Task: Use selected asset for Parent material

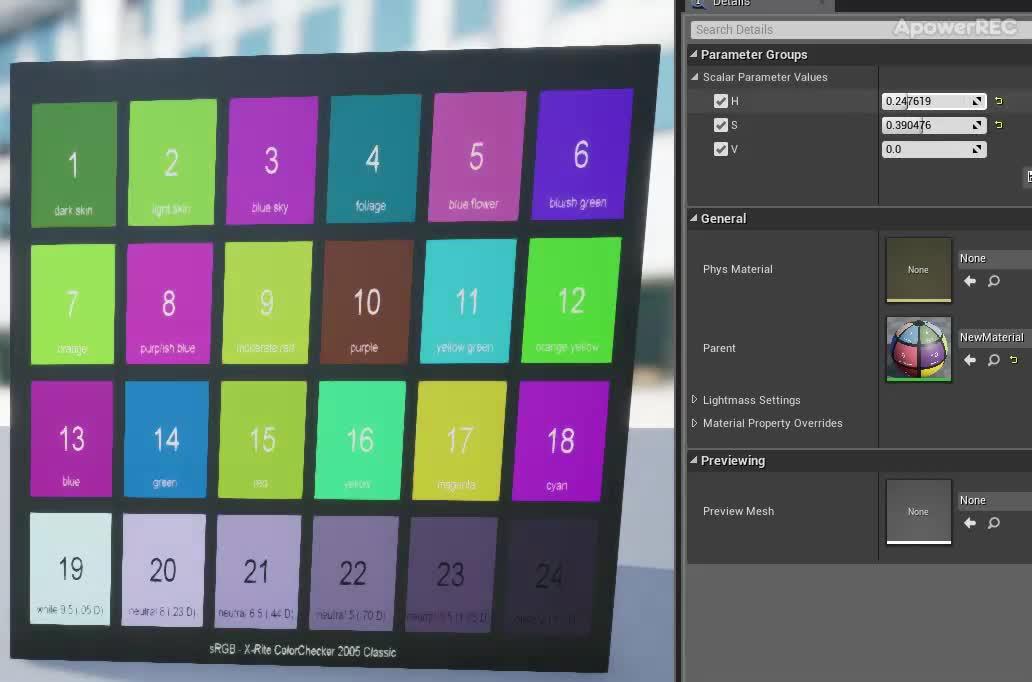Action: 970,360
